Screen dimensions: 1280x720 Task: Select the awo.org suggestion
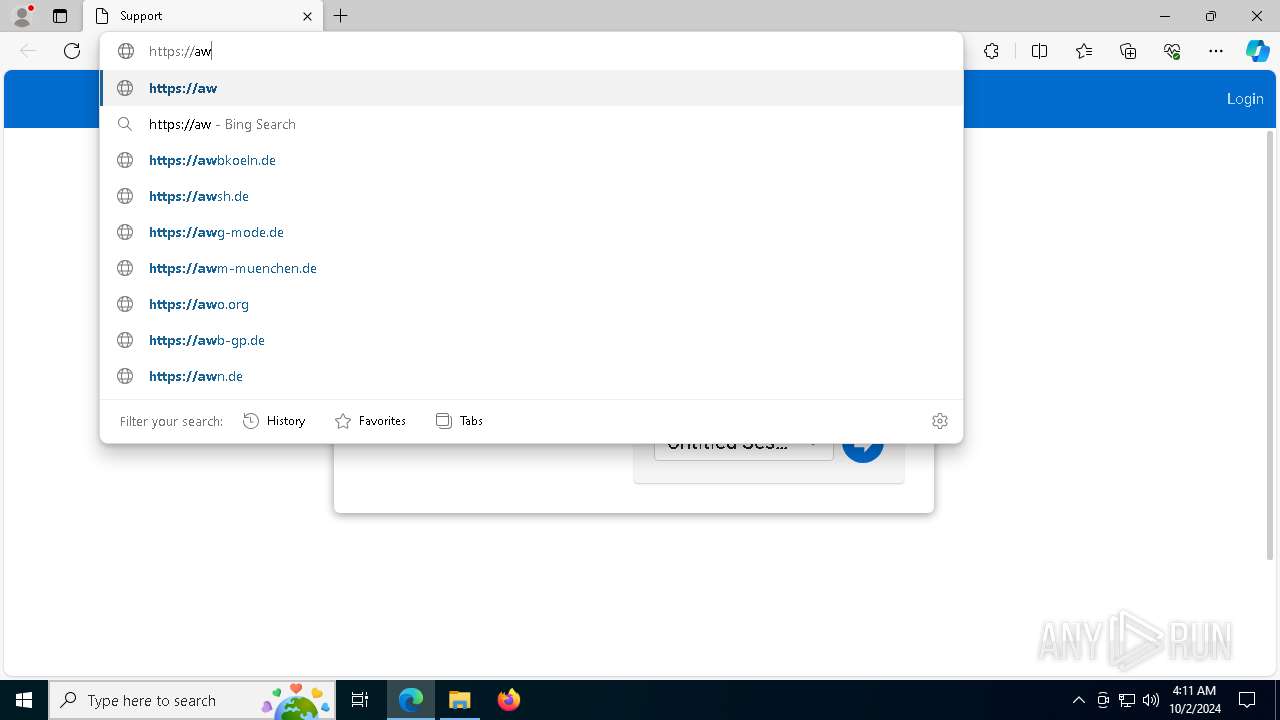[x=531, y=304]
